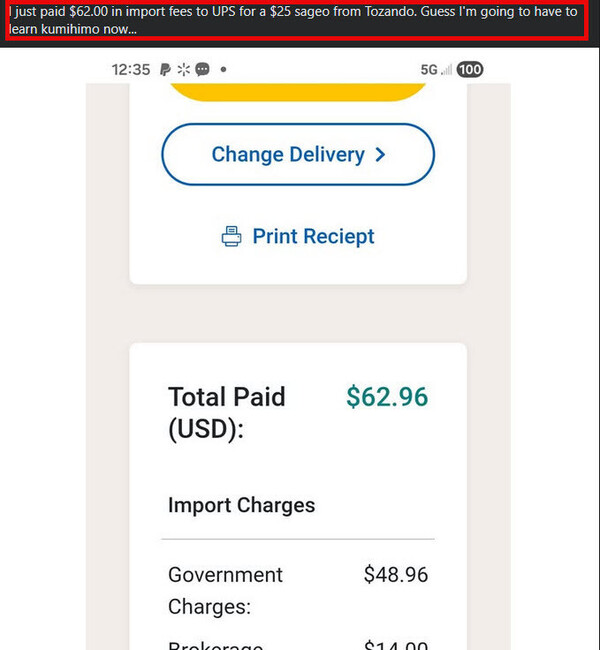Click the $62.96 total paid amount
The image size is (600, 650).
(386, 397)
